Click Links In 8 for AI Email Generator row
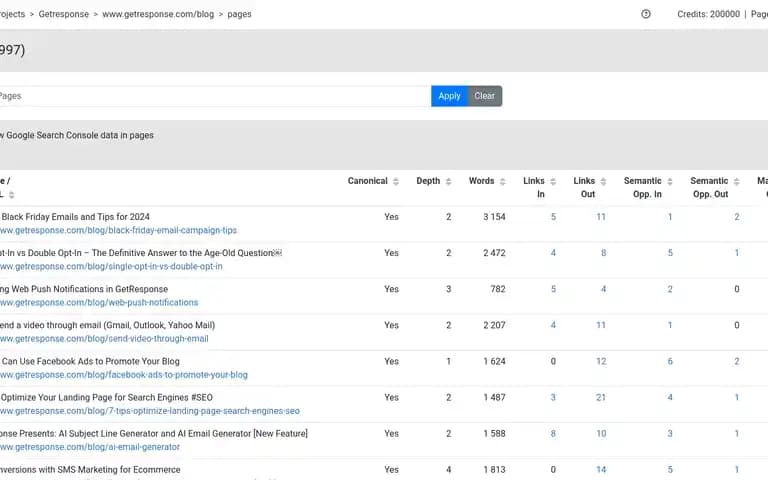Image resolution: width=768 pixels, height=480 pixels. coord(553,434)
